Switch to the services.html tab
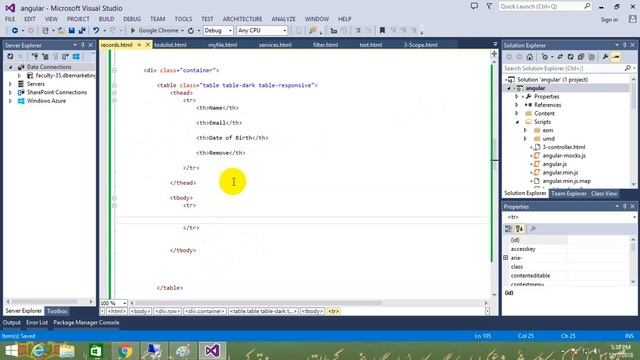The width and height of the screenshot is (640, 360). point(275,45)
